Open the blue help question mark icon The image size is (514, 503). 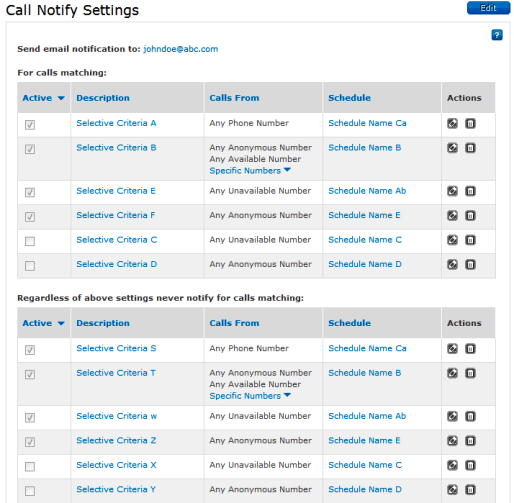[497, 35]
